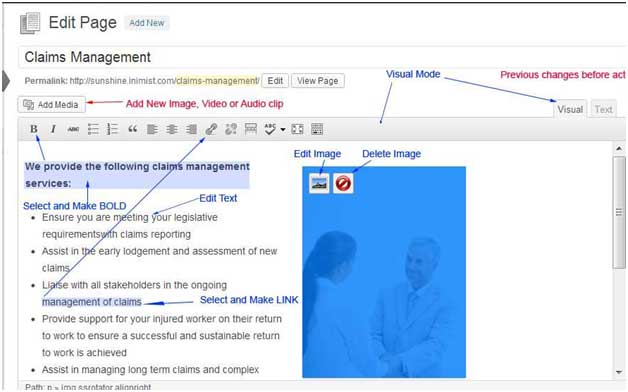This screenshot has width=628, height=392.
Task: Click the 'We provide the following claims management' heading
Action: 137,167
